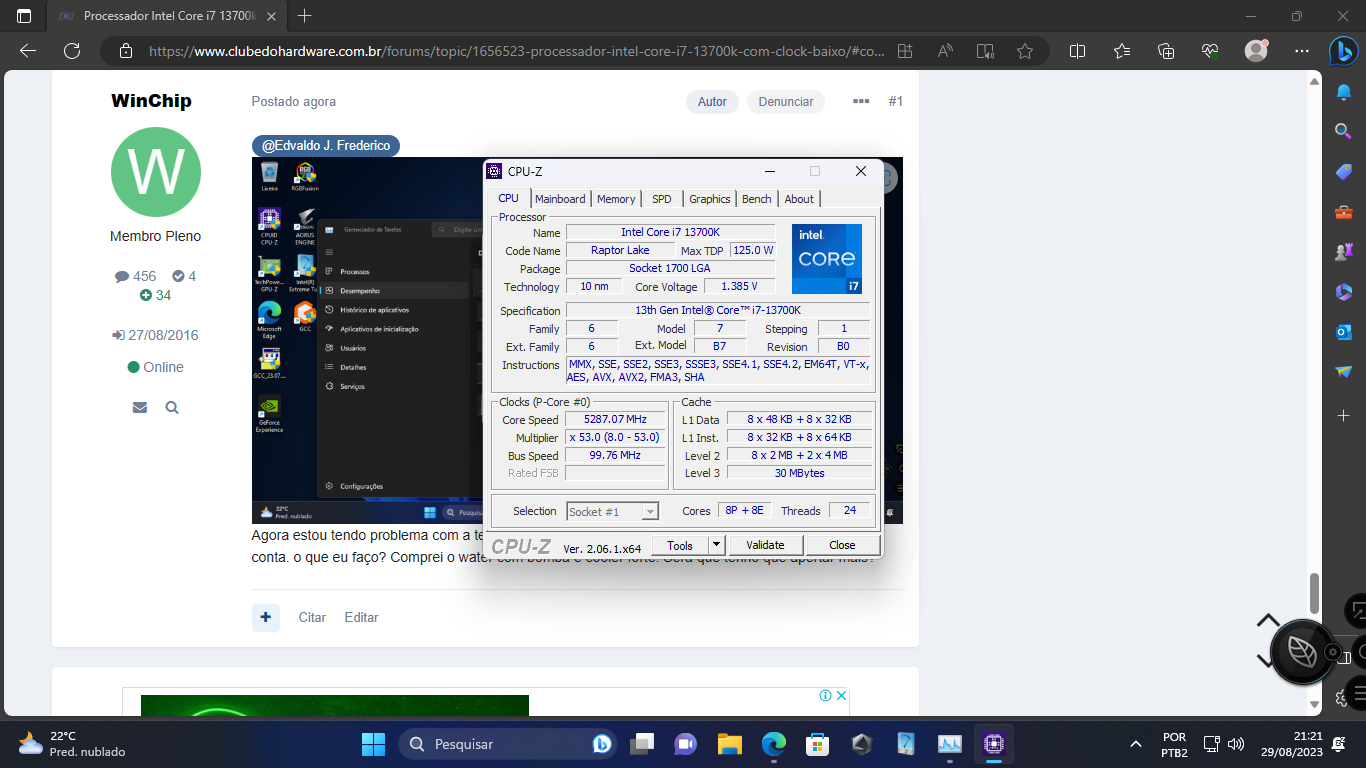Screen dimensions: 1366x768
Task: Click the Validate button in CPU-Z
Action: 765,545
